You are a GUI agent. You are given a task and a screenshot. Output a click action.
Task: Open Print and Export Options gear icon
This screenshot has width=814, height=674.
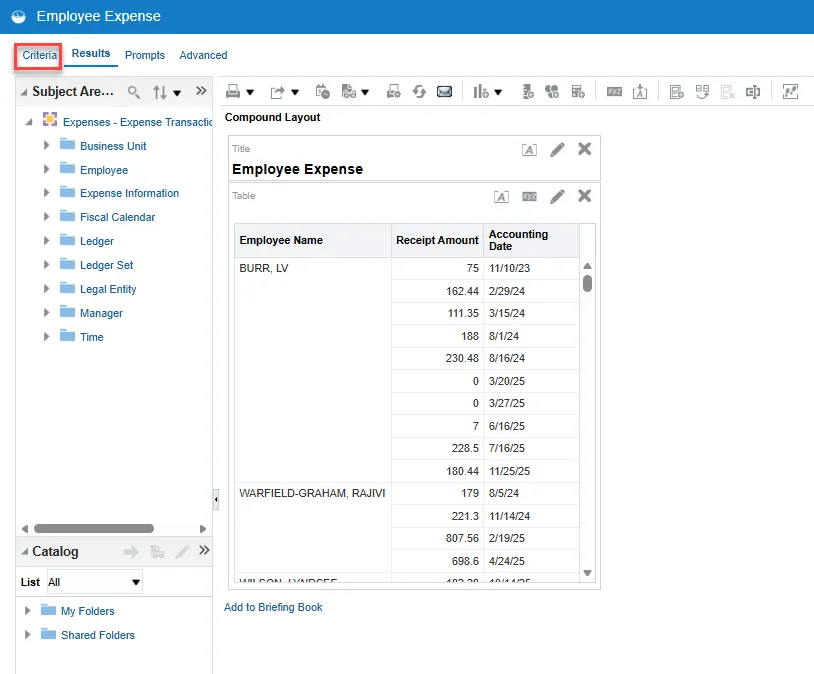394,92
